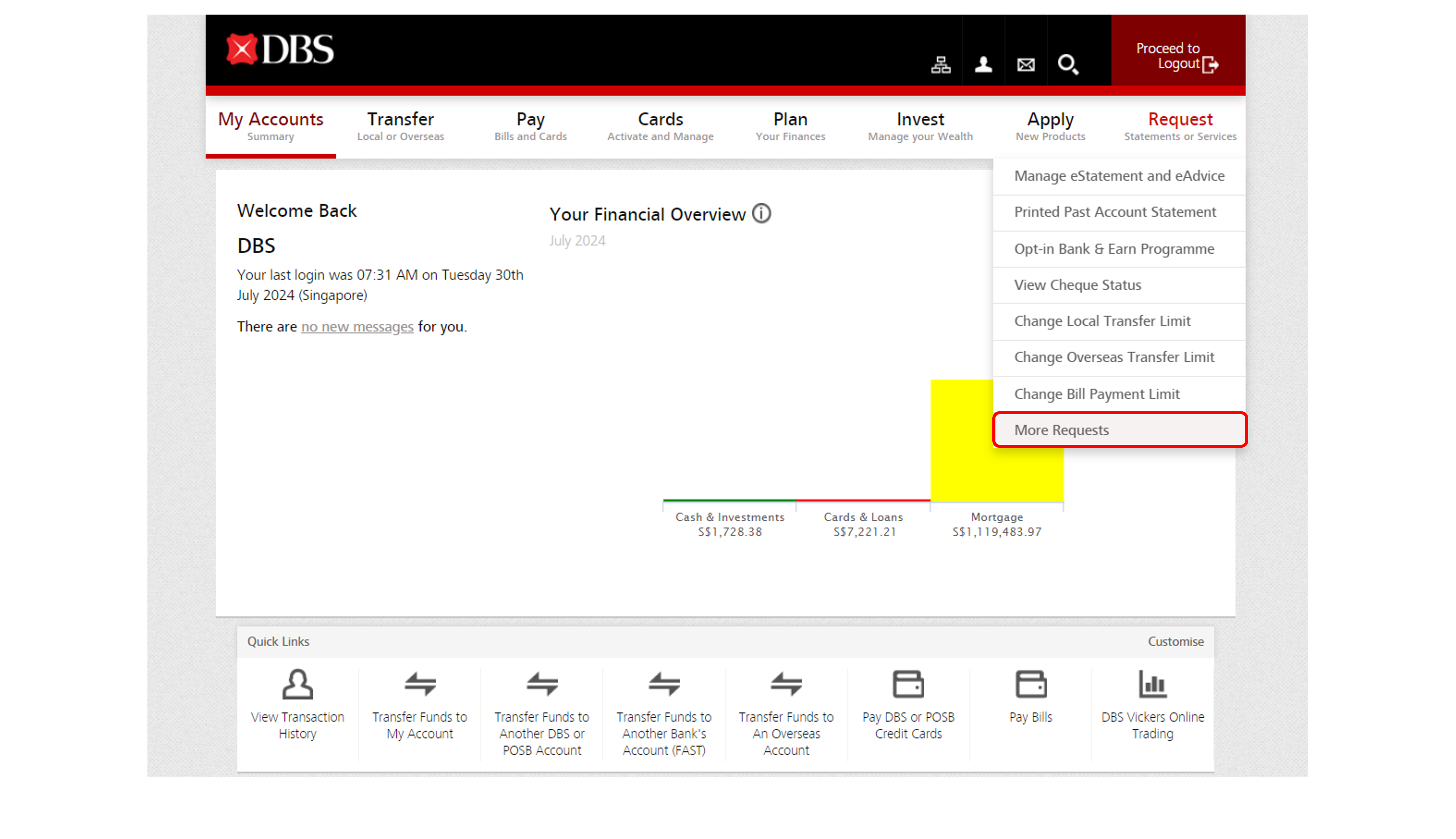Select Change Overseas Transfer Limit
This screenshot has height=839, width=1456.
[x=1119, y=358]
